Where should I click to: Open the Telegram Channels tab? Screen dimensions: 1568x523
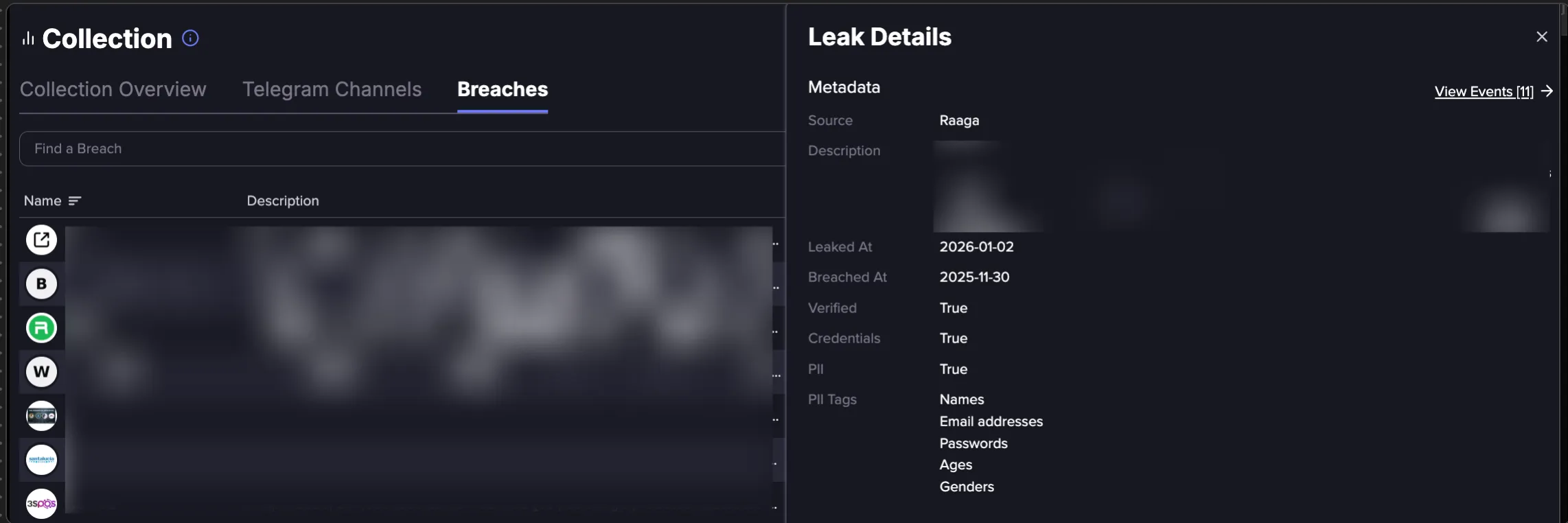tap(332, 89)
